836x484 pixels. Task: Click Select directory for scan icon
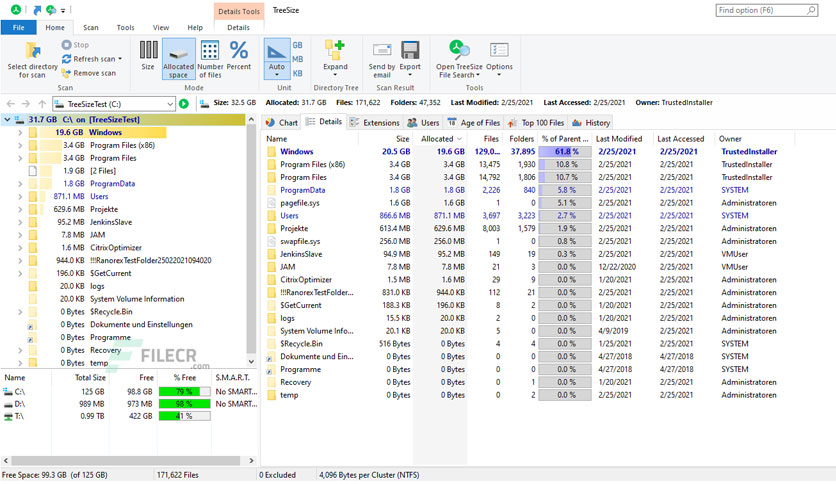[33, 51]
